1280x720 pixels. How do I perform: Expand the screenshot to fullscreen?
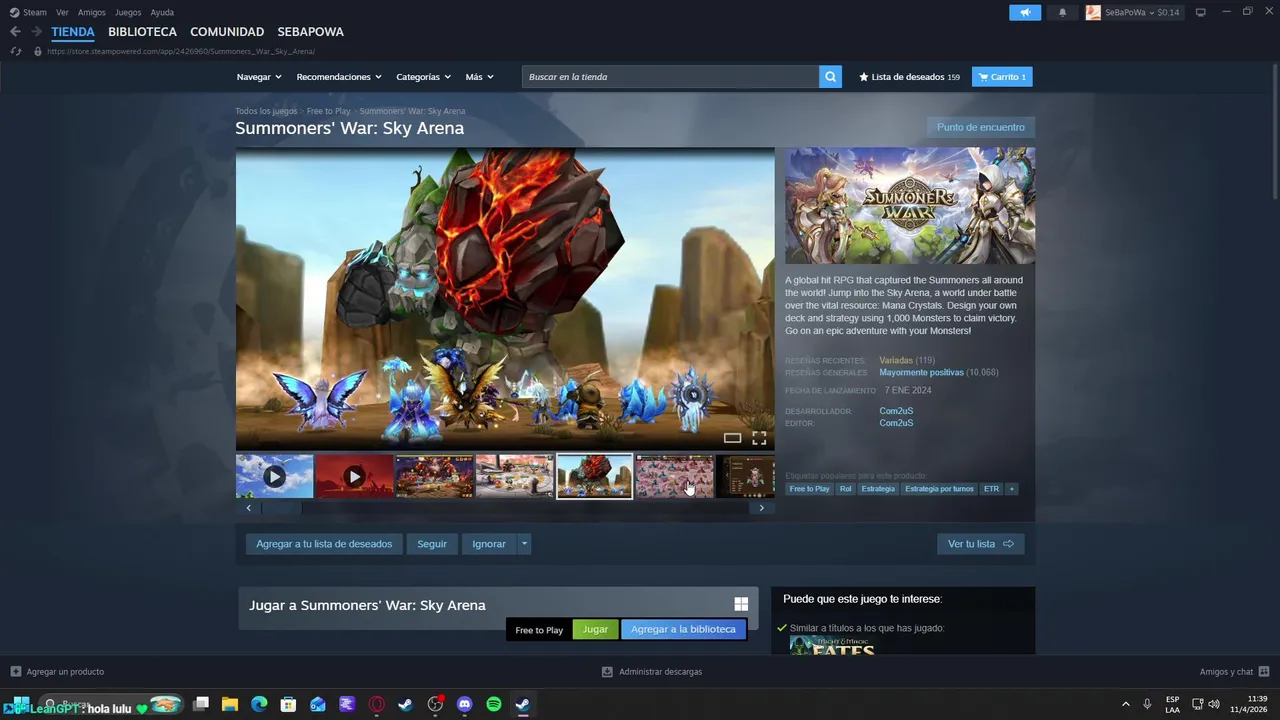click(759, 438)
